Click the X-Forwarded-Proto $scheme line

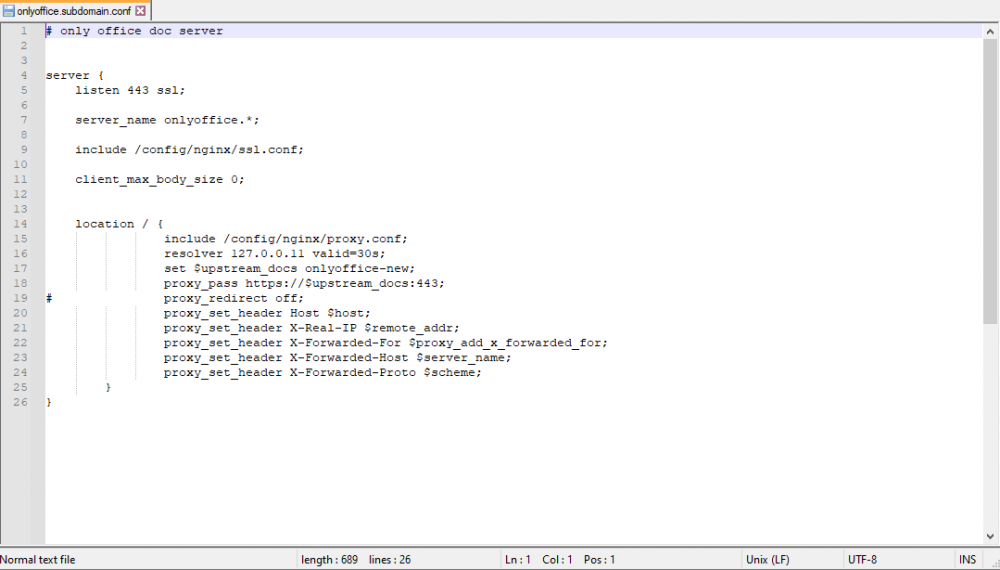click(x=323, y=372)
